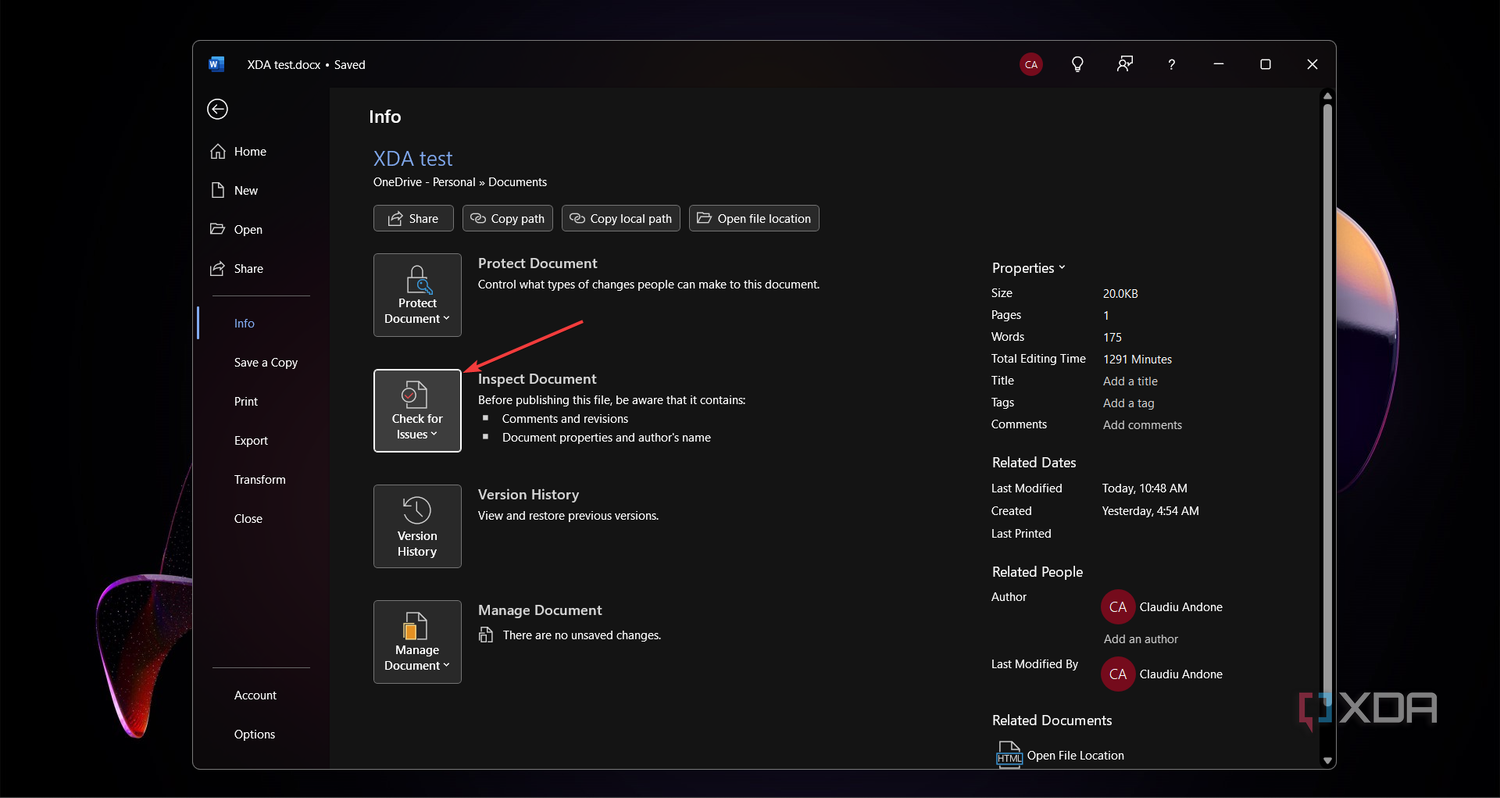Click the Word logo icon in title bar
The height and width of the screenshot is (798, 1500).
(x=216, y=64)
